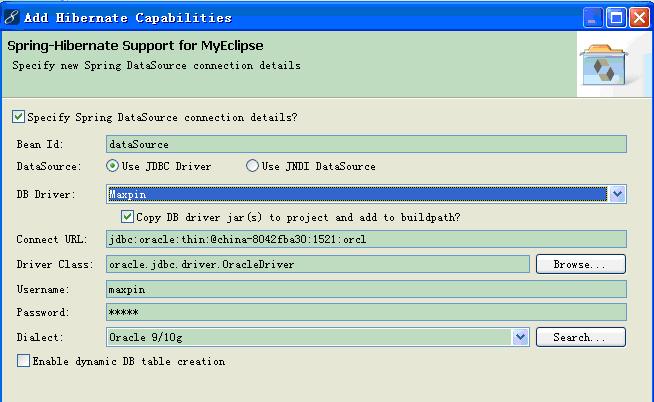The height and width of the screenshot is (402, 654).
Task: Click the Password: label
Action: coord(43,312)
